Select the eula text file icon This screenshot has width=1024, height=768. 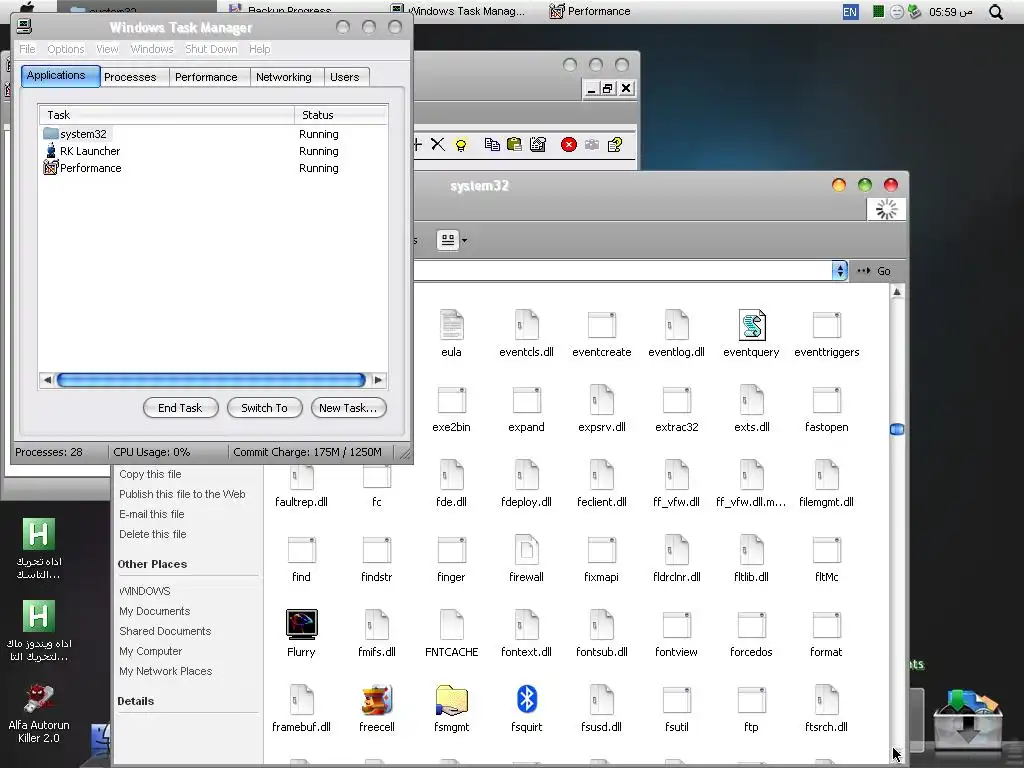(x=451, y=325)
